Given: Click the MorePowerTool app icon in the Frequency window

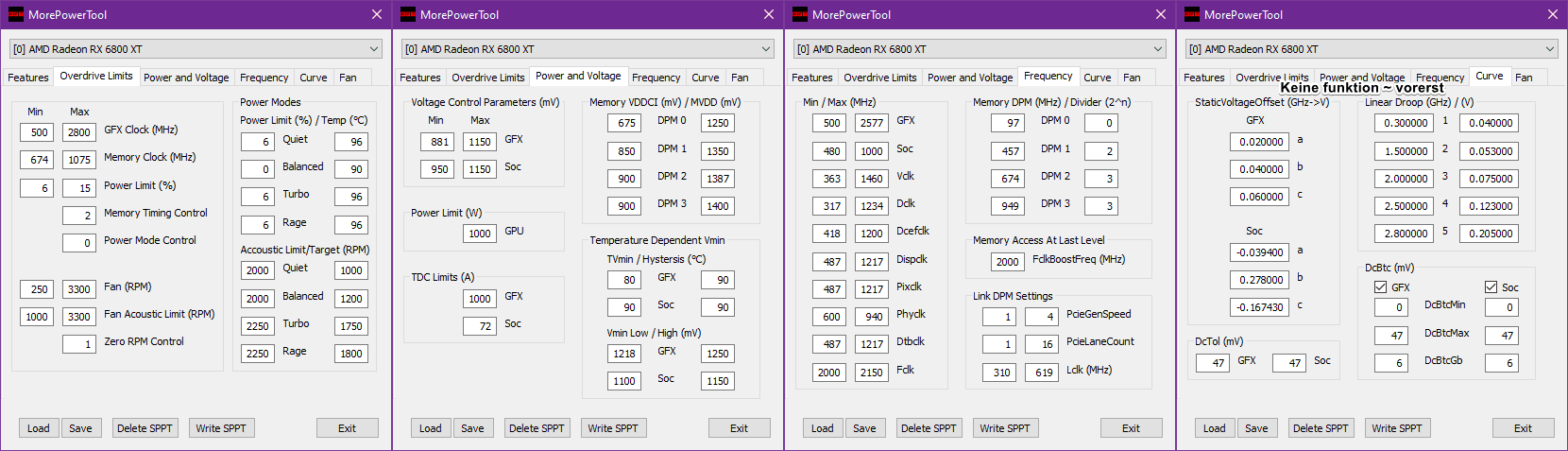Looking at the screenshot, I should (x=799, y=14).
